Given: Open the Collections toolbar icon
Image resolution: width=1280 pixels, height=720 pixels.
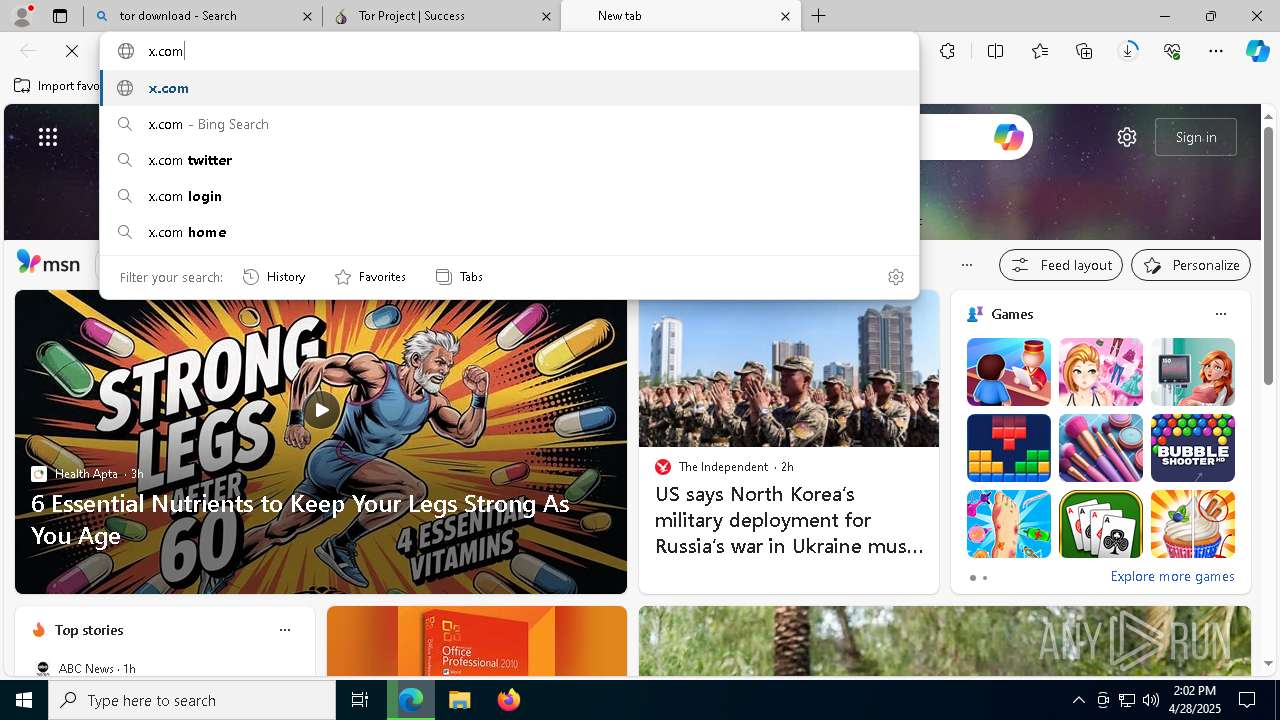Looking at the screenshot, I should 1084,51.
